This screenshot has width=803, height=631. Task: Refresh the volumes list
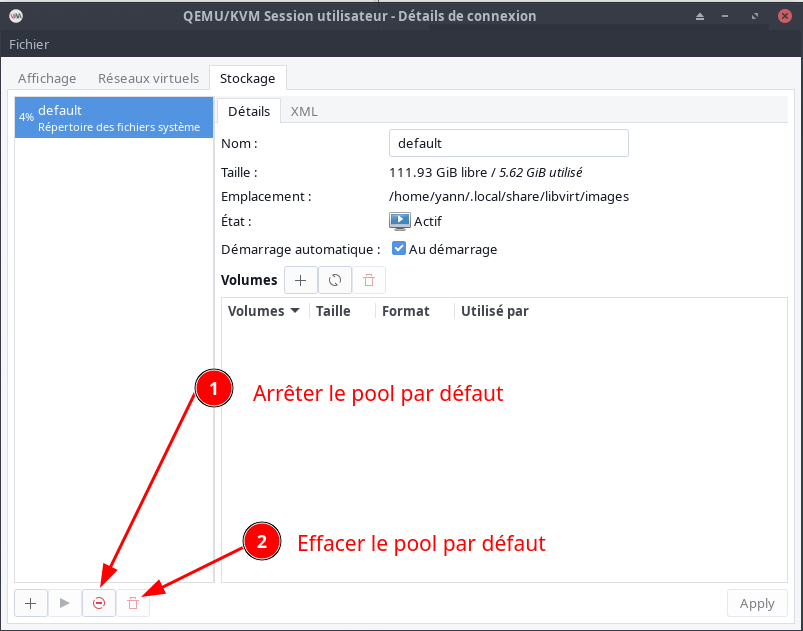coord(335,281)
